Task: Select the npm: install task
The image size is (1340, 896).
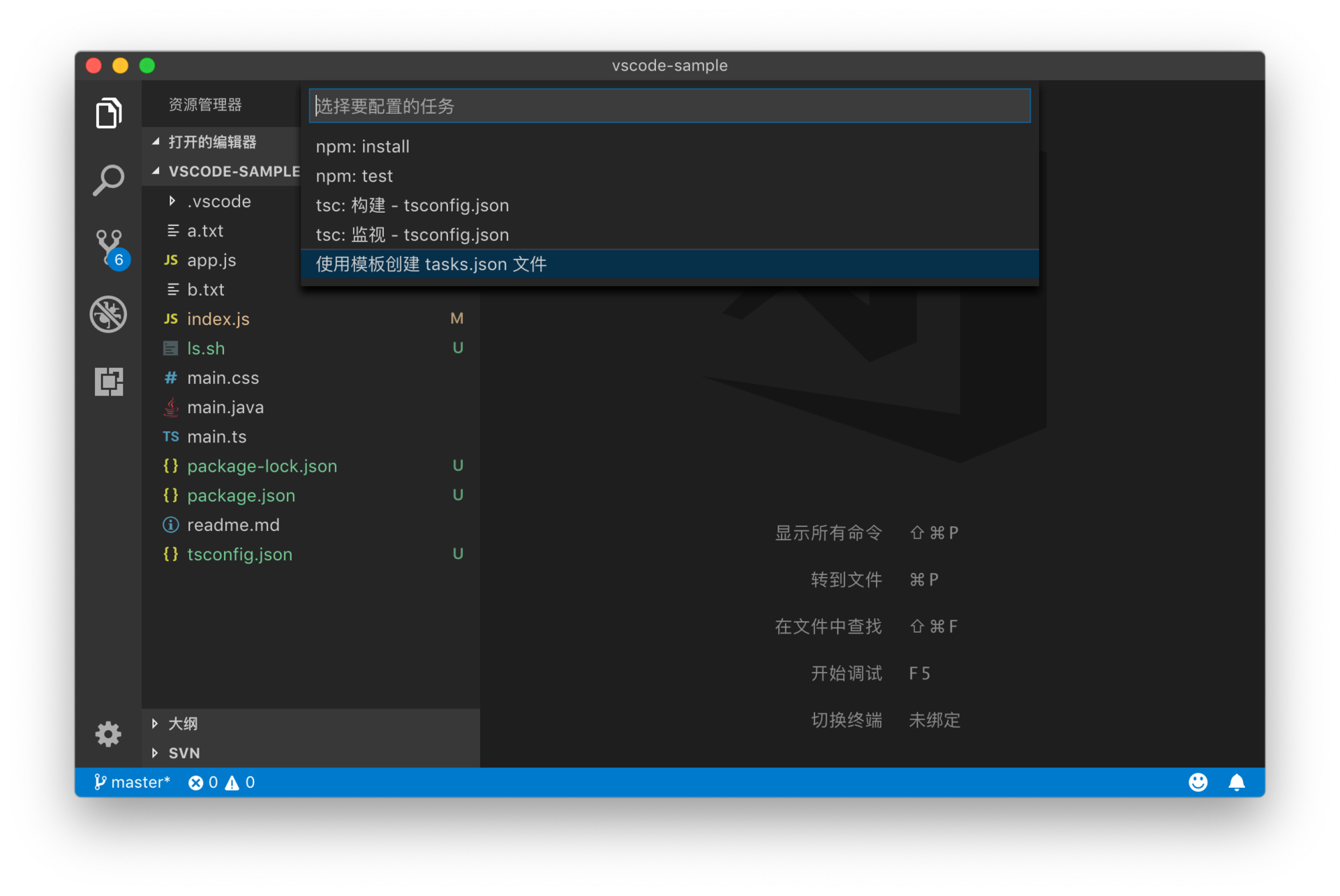Action: 362,147
